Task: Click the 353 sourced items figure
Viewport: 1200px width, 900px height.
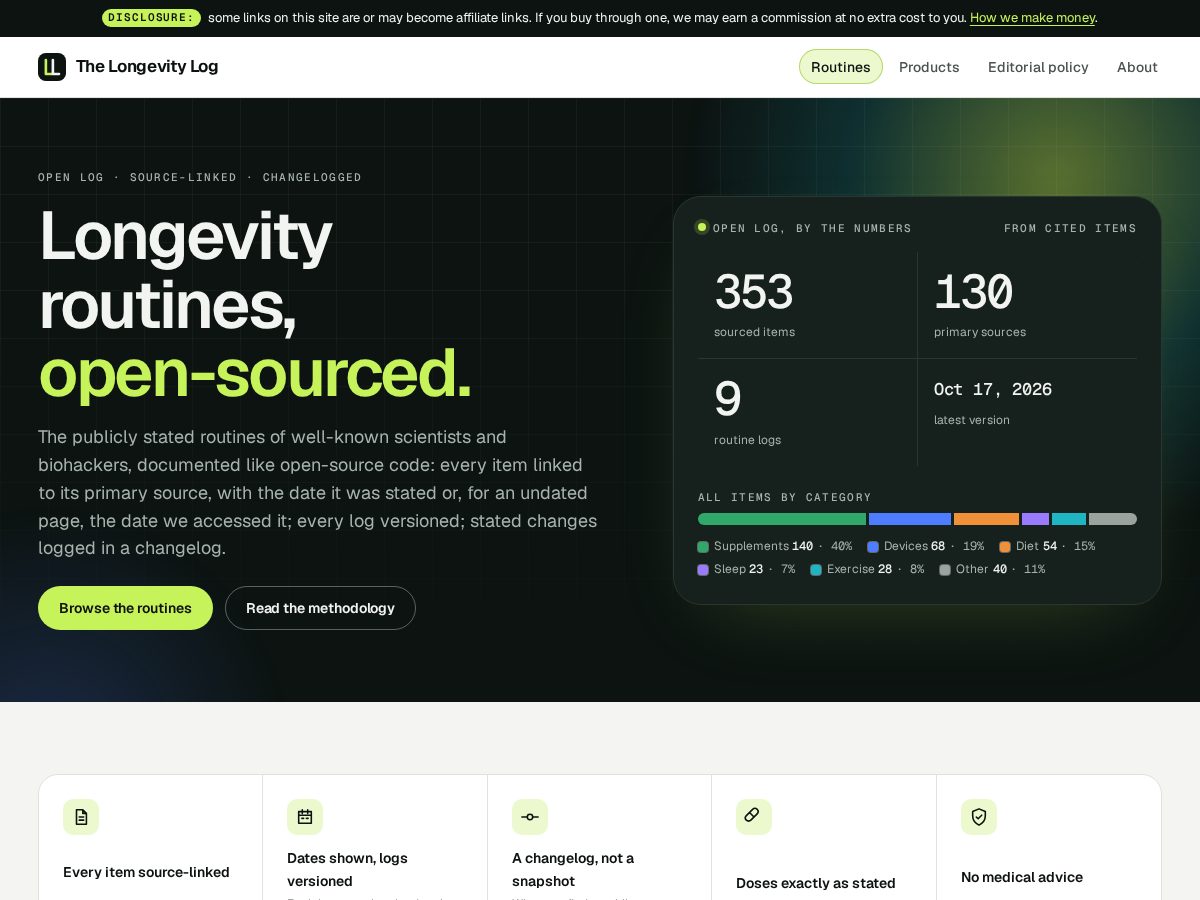Action: (753, 293)
